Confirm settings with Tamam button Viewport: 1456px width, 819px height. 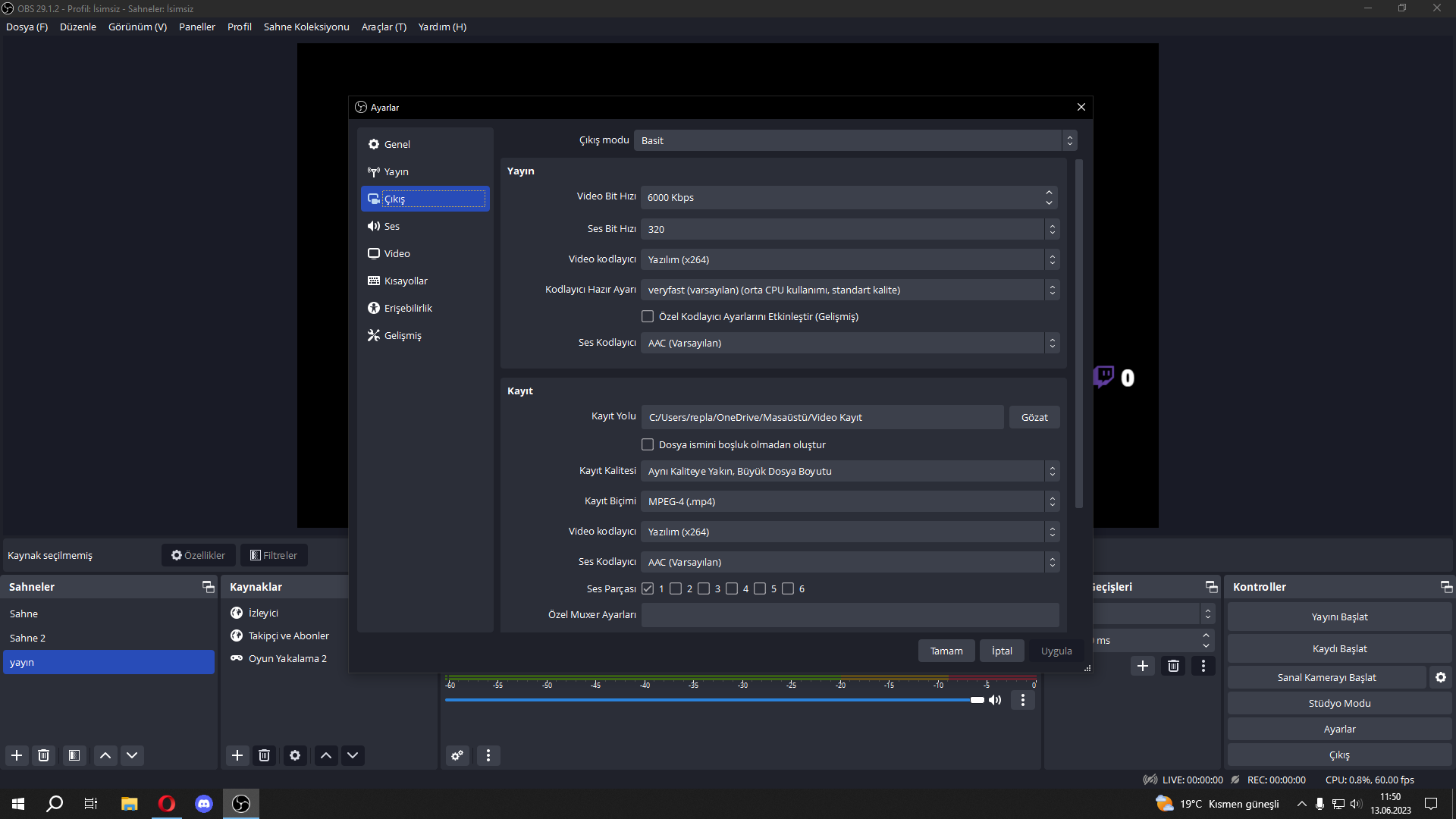pyautogui.click(x=946, y=651)
